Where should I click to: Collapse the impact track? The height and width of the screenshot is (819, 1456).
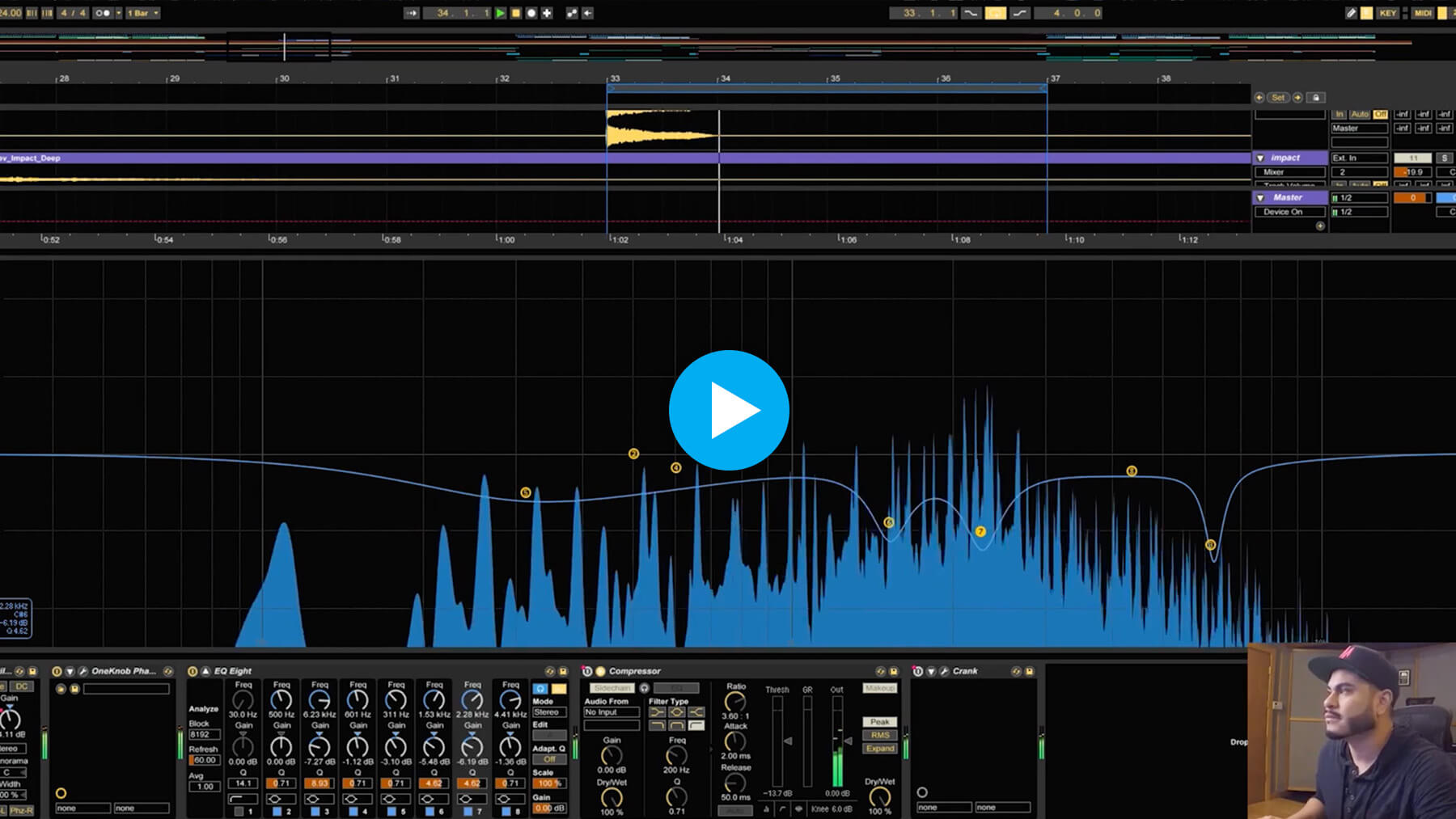coord(1260,158)
